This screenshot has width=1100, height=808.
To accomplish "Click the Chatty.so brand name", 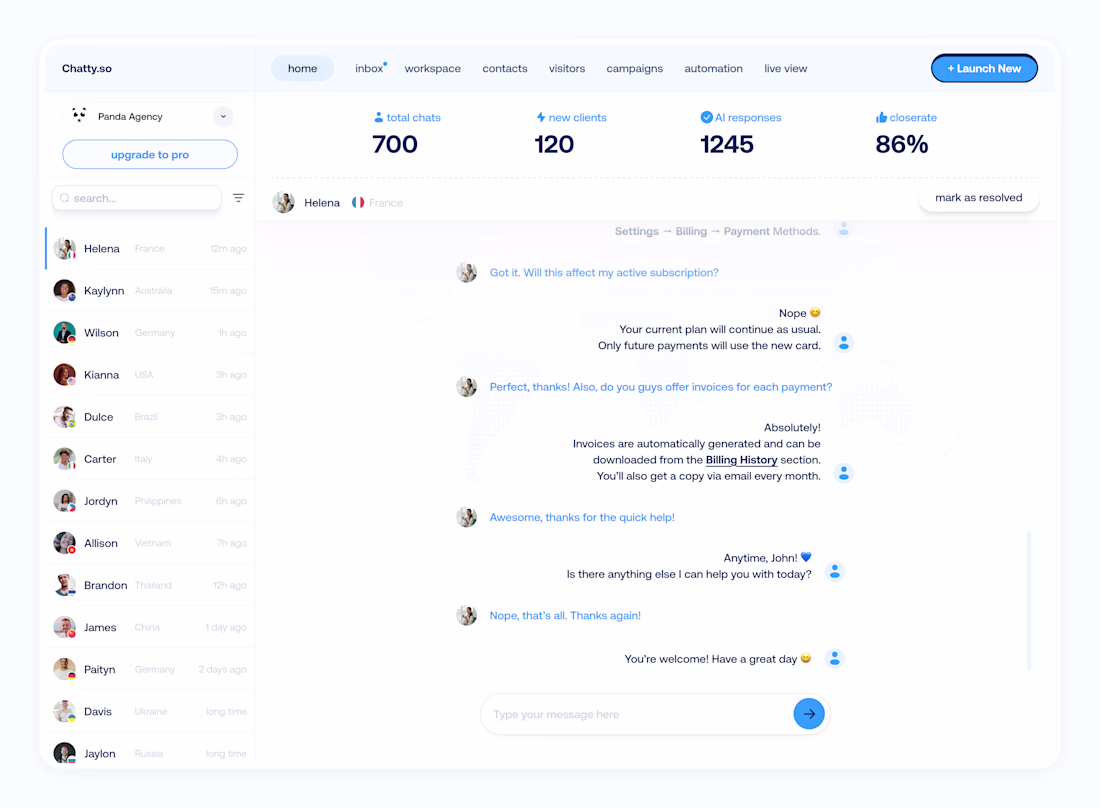I will 87,68.
